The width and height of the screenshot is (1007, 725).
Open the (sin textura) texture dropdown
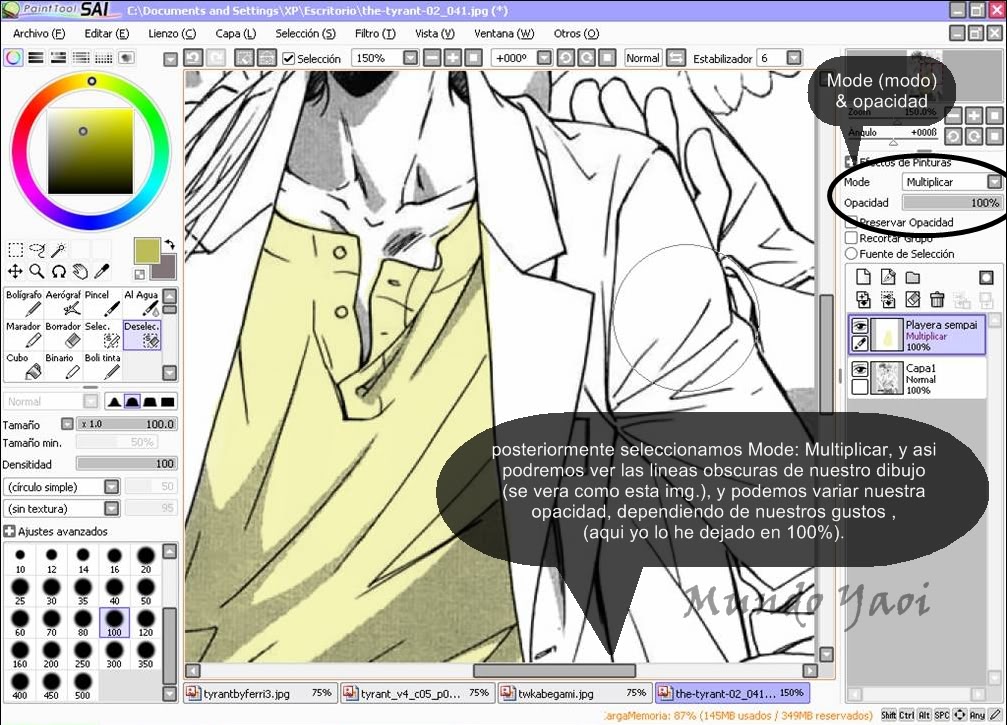pyautogui.click(x=112, y=509)
